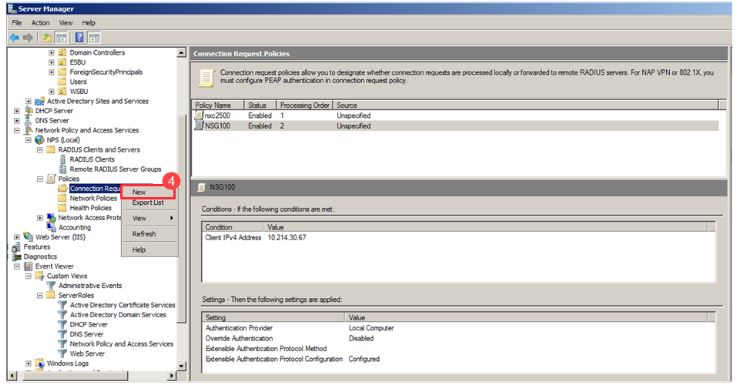Click the Policies scroll icon in tree
Screen dimensions: 741x392
(52, 179)
